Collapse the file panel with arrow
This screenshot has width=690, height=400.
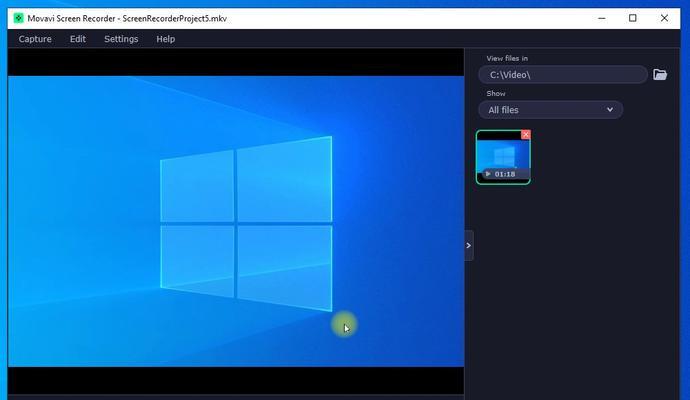tap(469, 245)
